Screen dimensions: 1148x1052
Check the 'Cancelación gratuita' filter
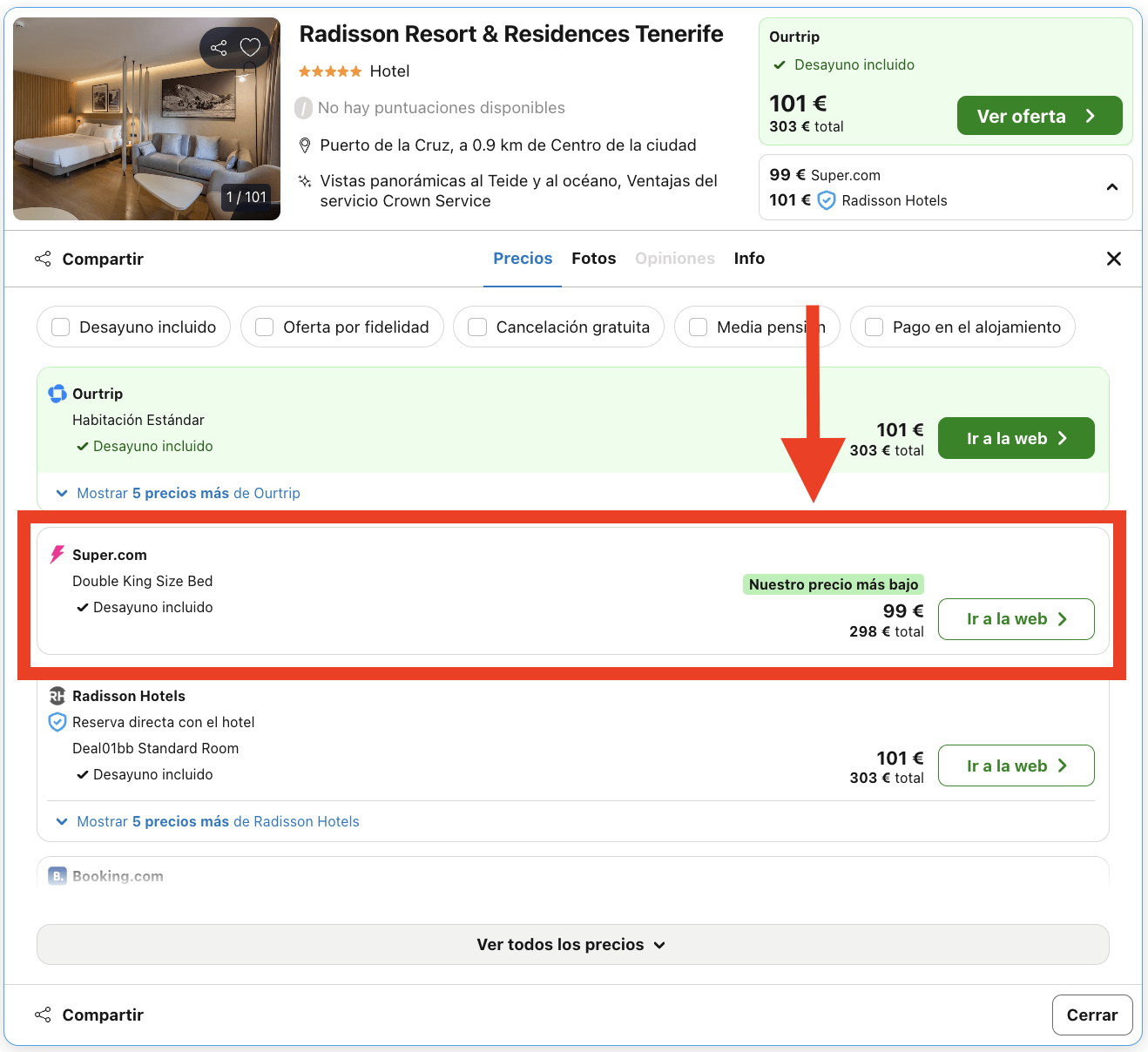(477, 327)
